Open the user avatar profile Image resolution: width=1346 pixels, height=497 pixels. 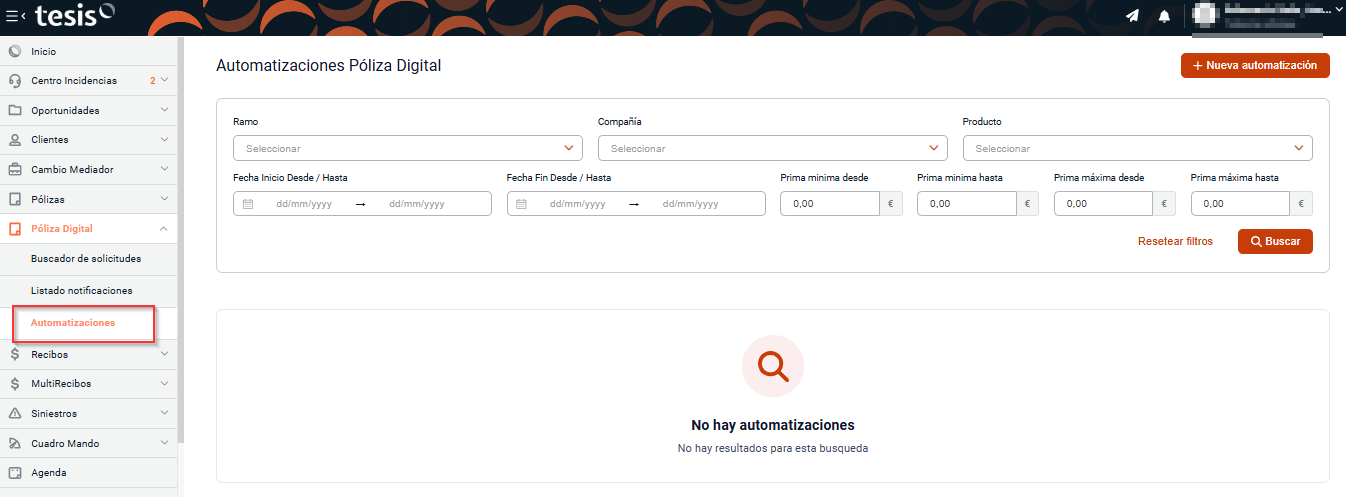click(1207, 15)
